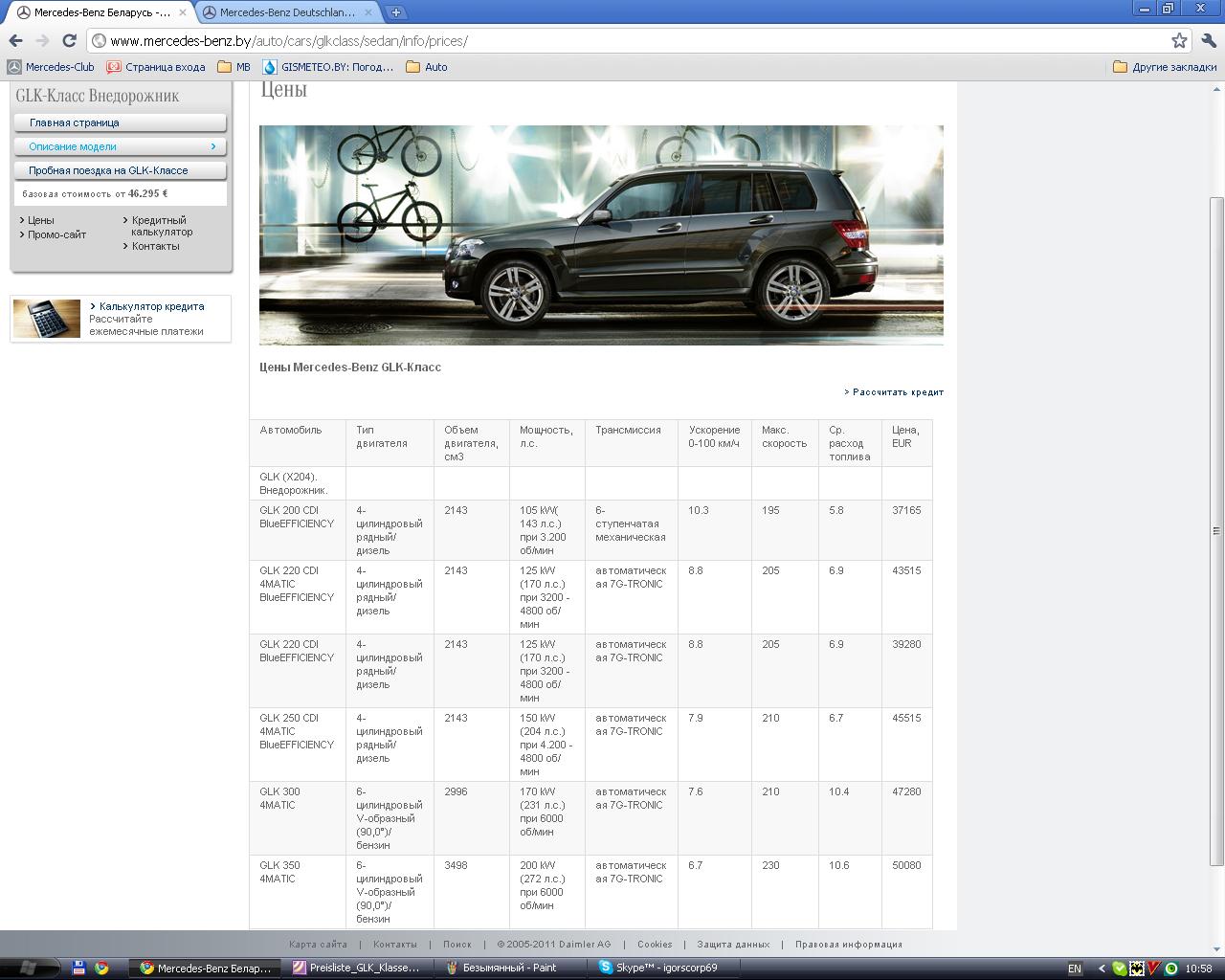Open the 'Другие закладки' bookmarks folder
Viewport: 1225px width, 980px height.
(x=1165, y=67)
